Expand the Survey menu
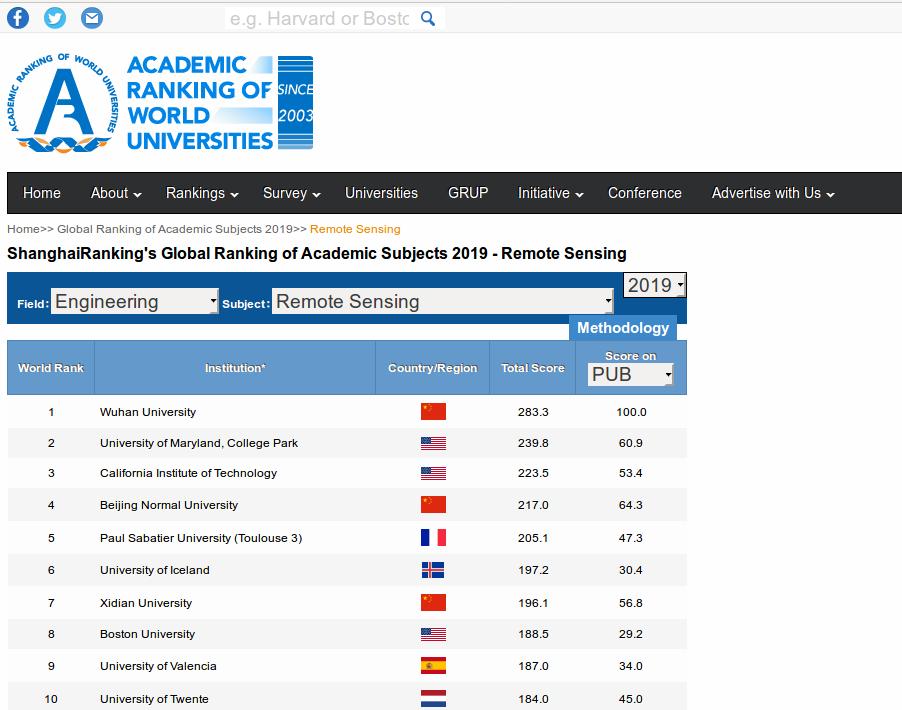902x710 pixels. click(x=291, y=193)
